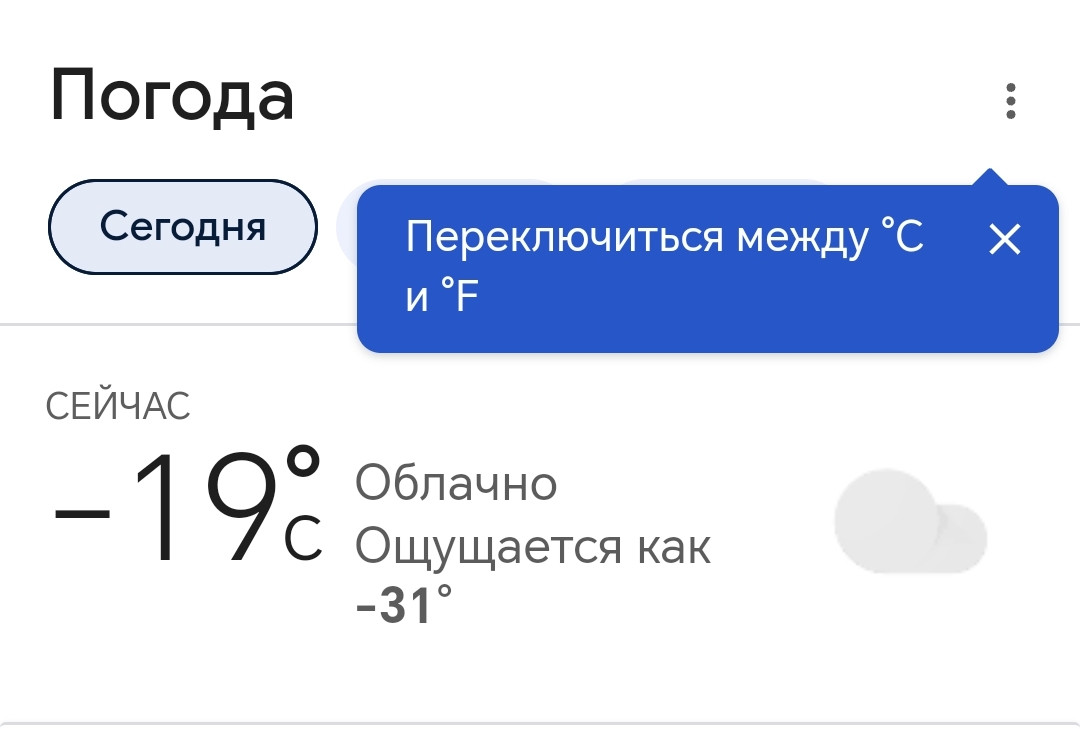Click the tooltip's arrow pointer tip
The width and height of the screenshot is (1080, 729).
click(989, 175)
